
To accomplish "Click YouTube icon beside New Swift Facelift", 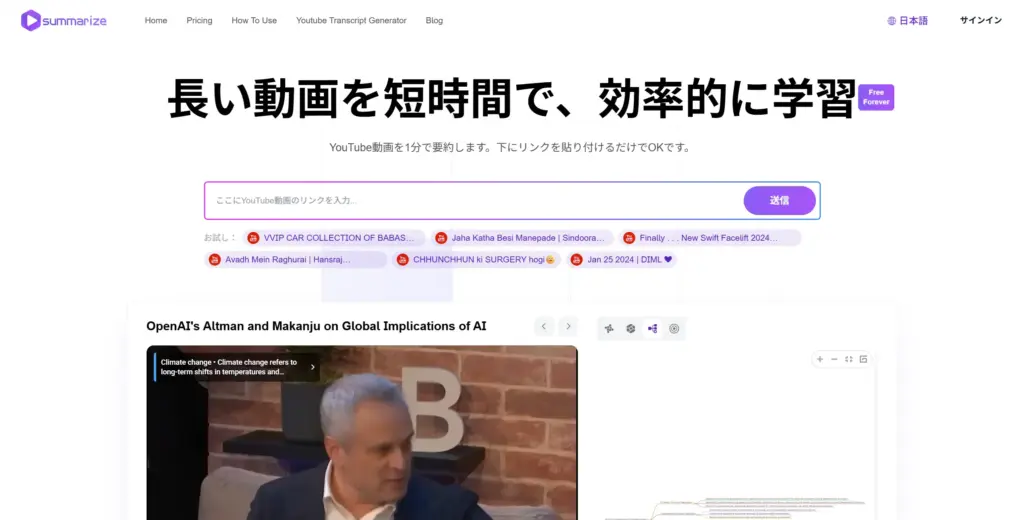I will click(x=629, y=238).
